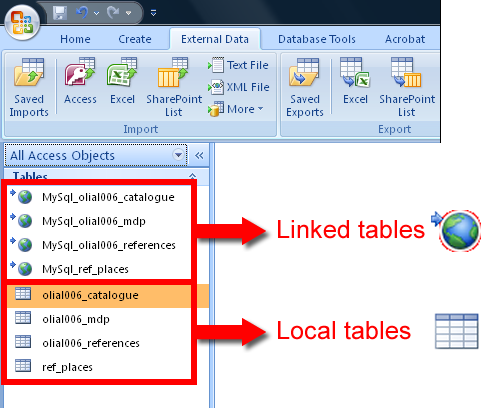Open the Customize Quick Access Toolbar dropdown
Image resolution: width=487 pixels, height=408 pixels.
coord(153,13)
